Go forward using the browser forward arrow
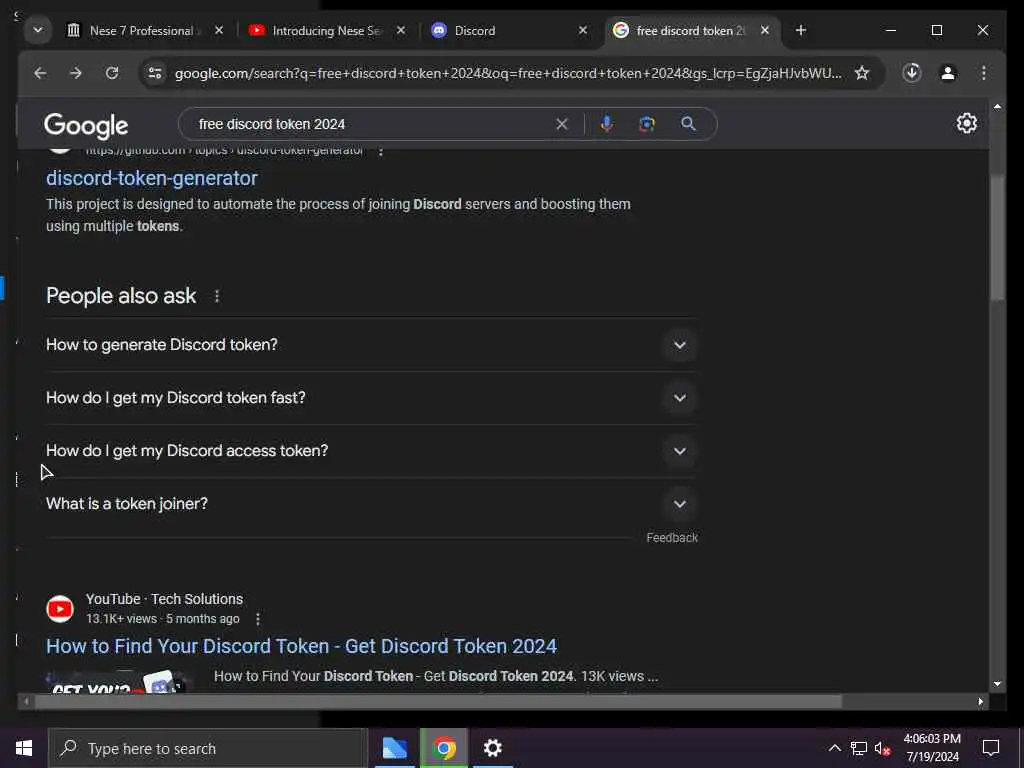Screen dimensions: 1024x768 coord(76,73)
